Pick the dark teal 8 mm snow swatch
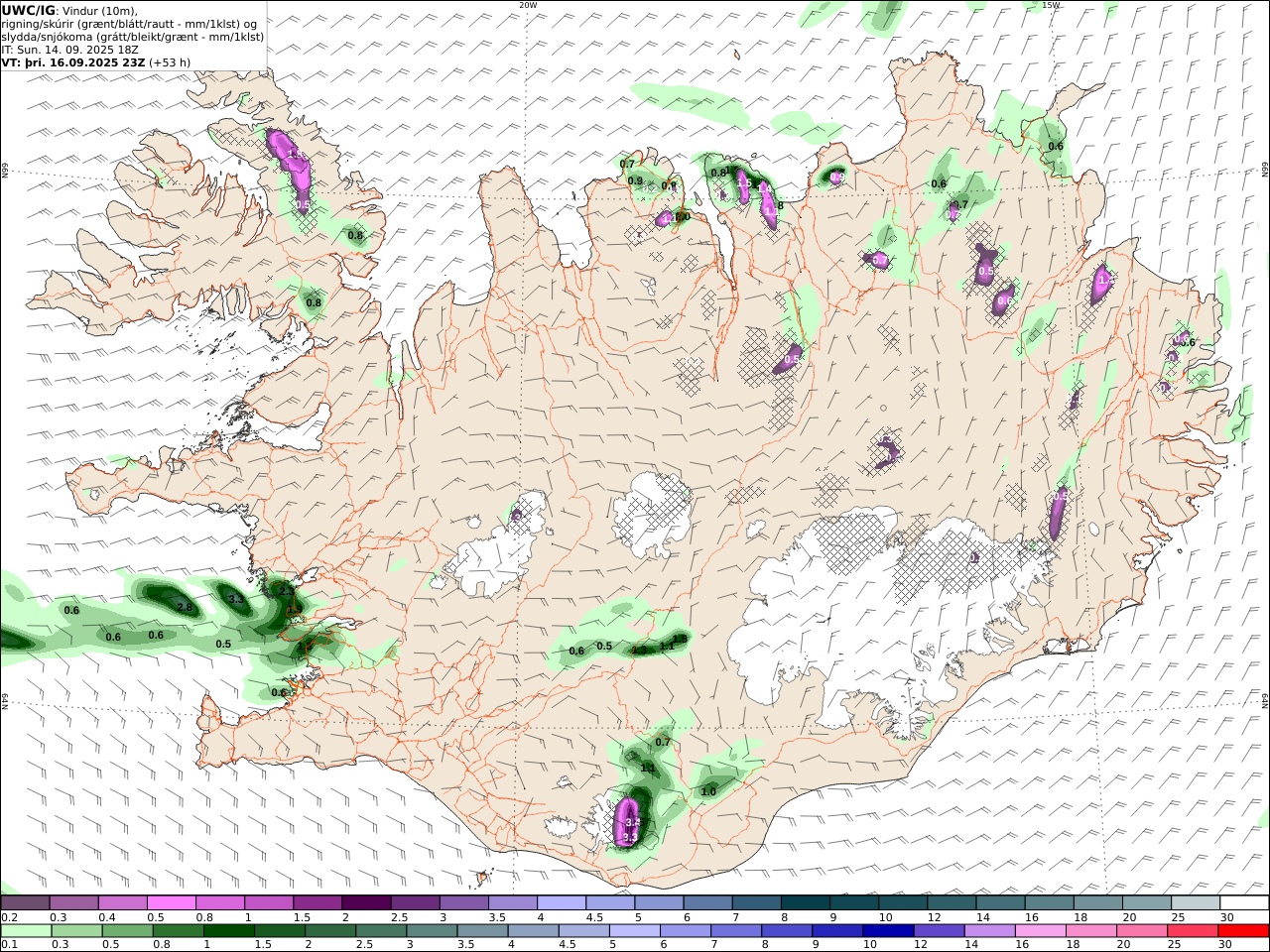Image resolution: width=1270 pixels, height=952 pixels. point(805,903)
